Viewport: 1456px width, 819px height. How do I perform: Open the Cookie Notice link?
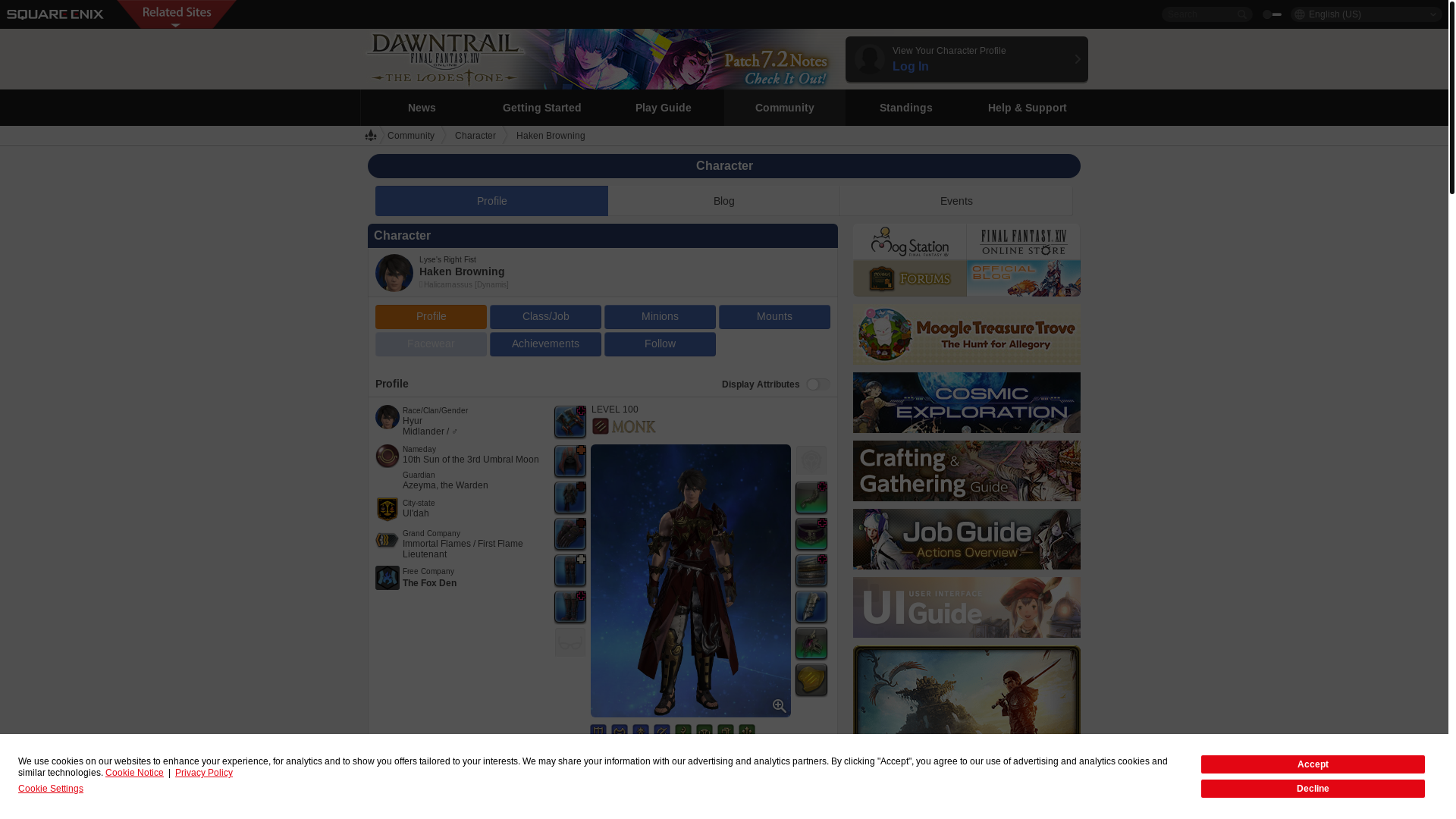[134, 773]
